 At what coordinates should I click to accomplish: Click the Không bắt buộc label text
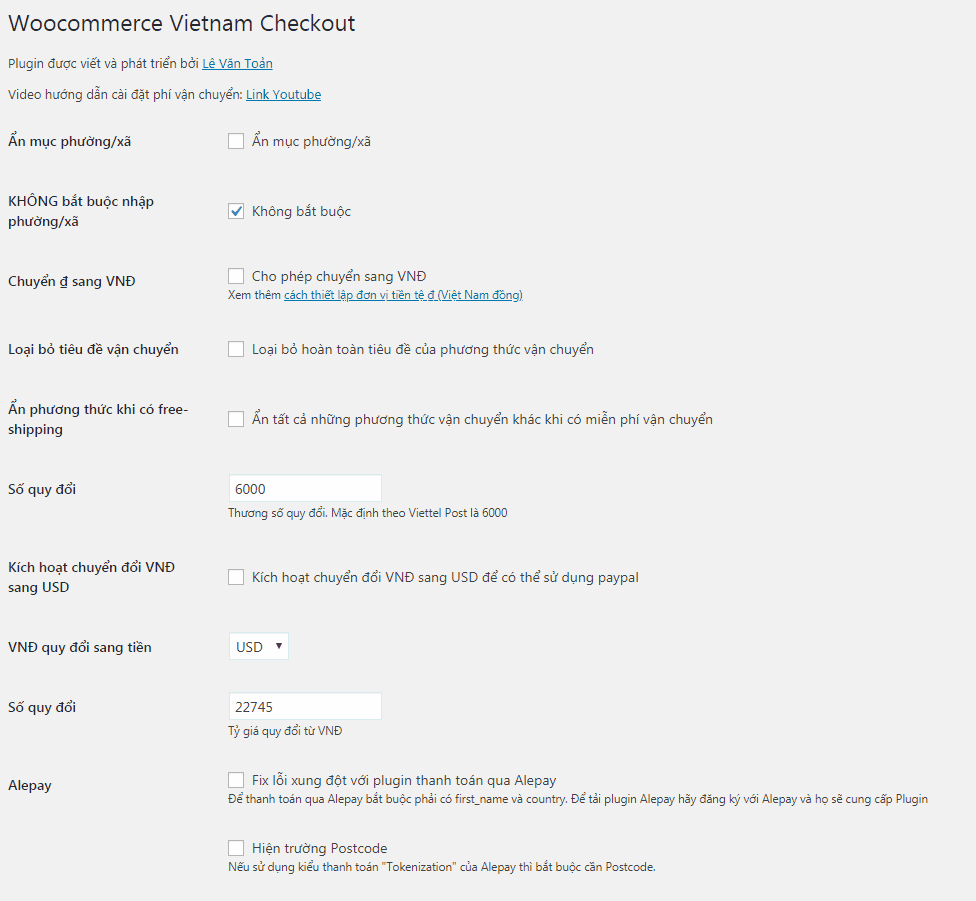point(301,211)
